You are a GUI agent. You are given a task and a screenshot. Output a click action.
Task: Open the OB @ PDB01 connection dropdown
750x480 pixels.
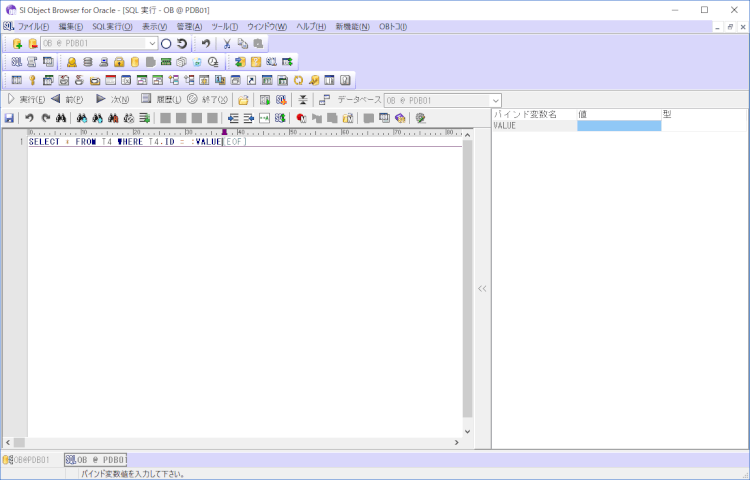(152, 44)
